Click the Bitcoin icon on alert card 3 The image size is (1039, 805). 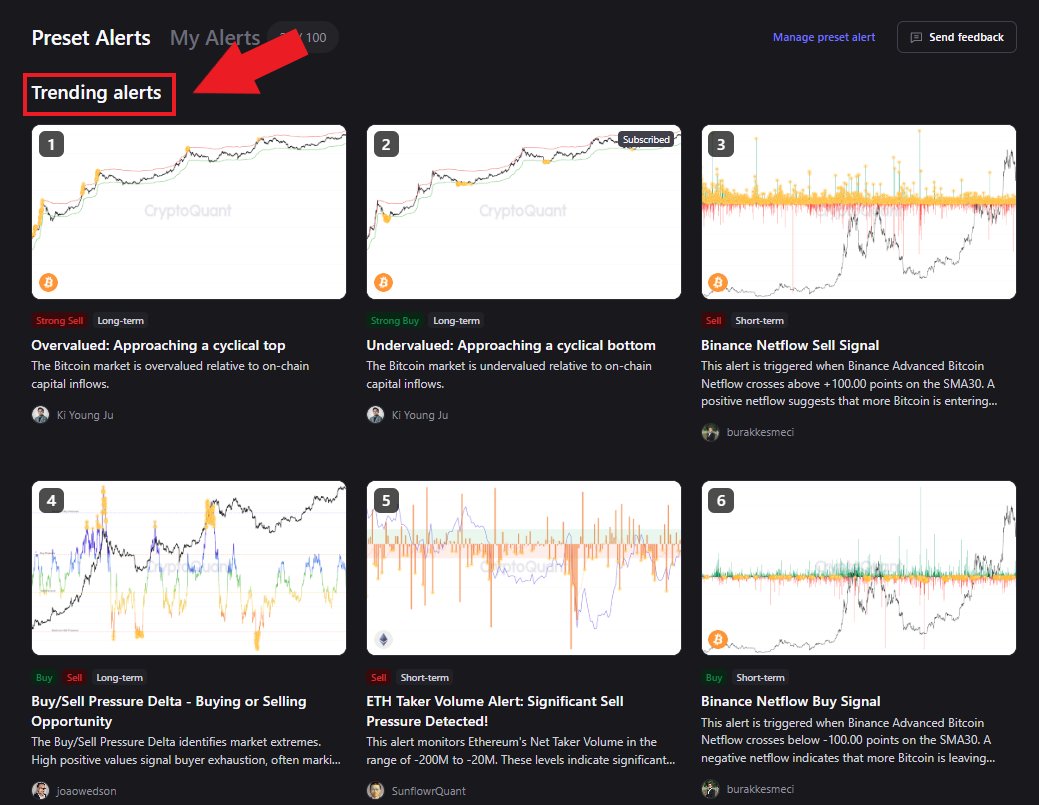[x=718, y=282]
